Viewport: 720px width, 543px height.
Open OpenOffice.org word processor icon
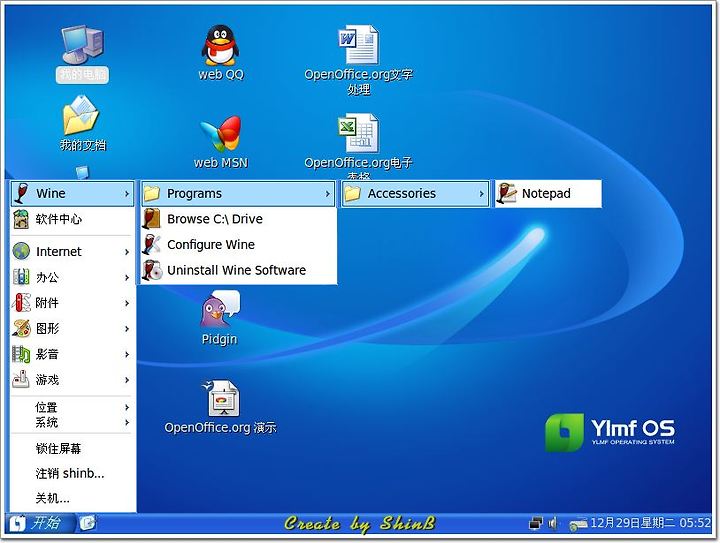pyautogui.click(x=358, y=45)
